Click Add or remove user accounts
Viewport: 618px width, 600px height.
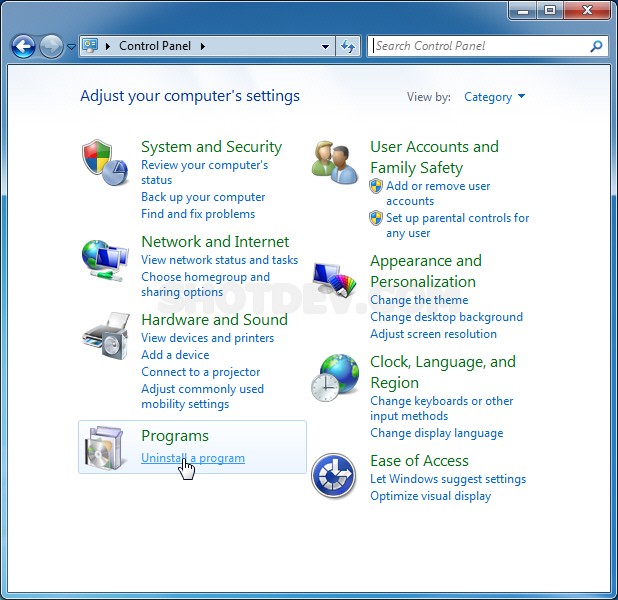pos(438,193)
